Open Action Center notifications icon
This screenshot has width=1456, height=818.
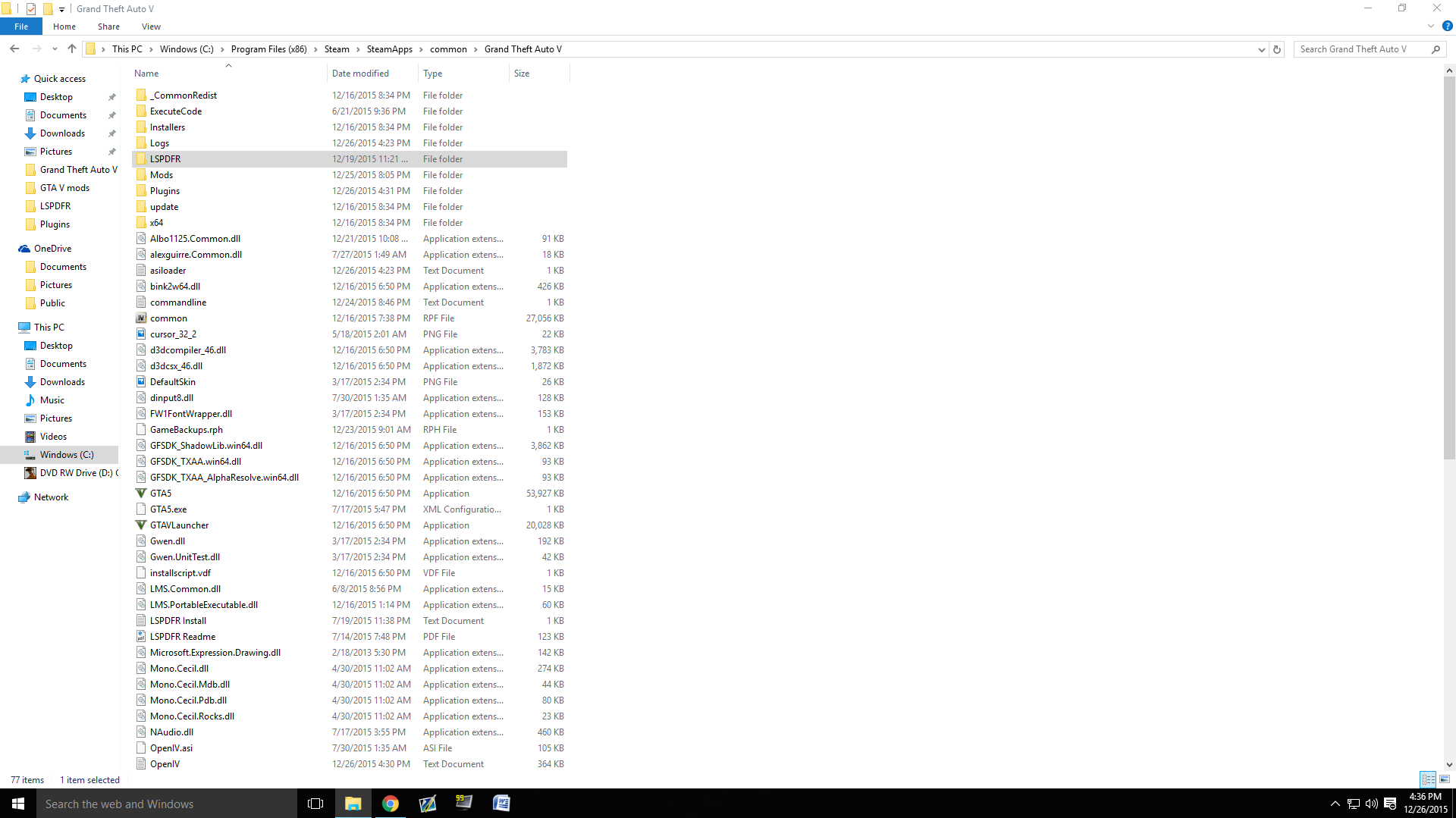(1390, 804)
